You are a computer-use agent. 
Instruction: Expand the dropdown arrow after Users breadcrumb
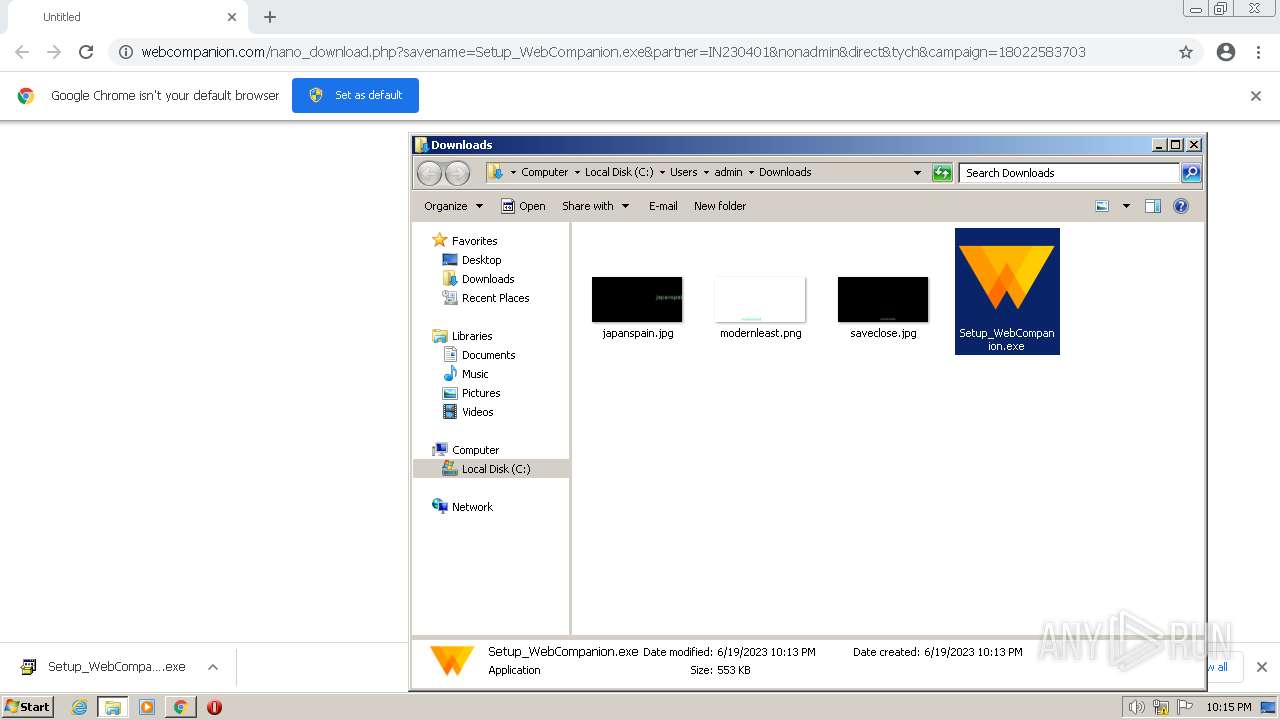706,172
